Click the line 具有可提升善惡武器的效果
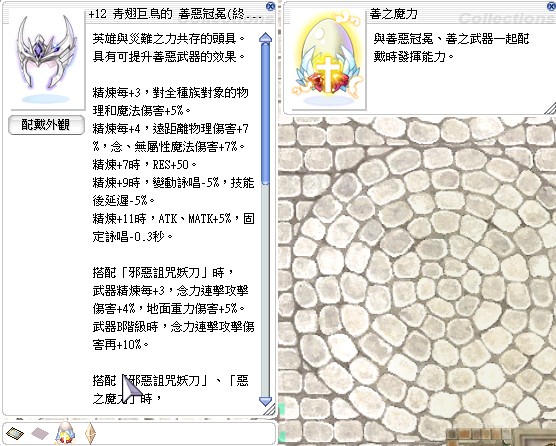This screenshot has height=446, width=556. [169, 57]
